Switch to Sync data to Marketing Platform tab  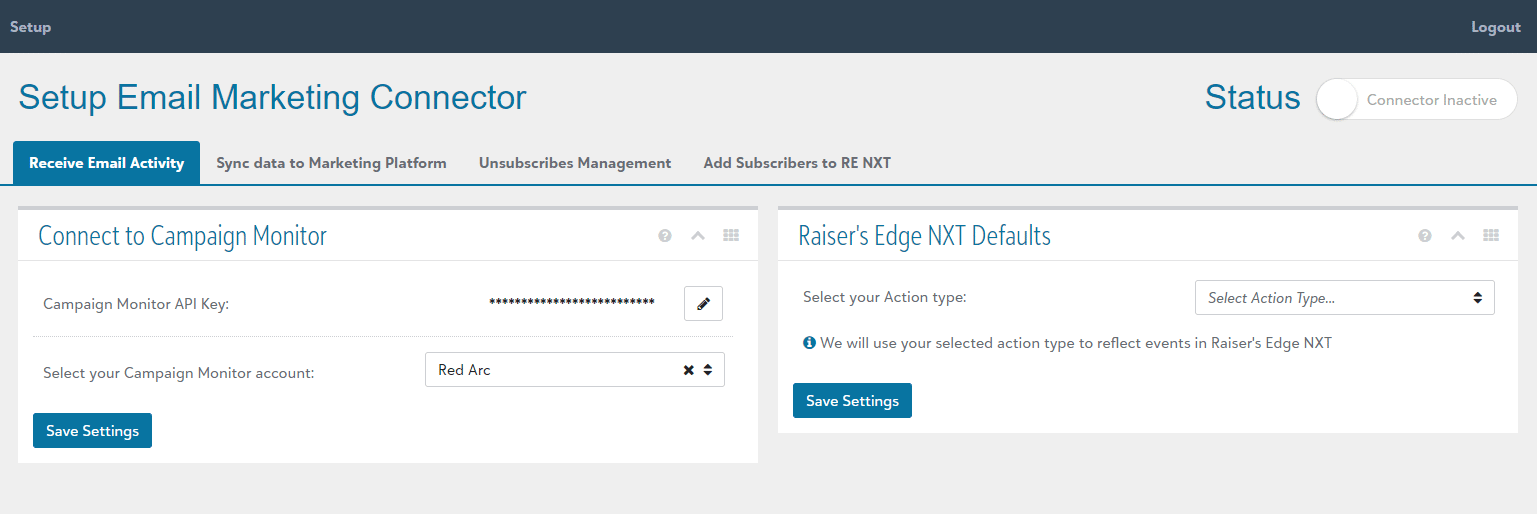pyautogui.click(x=331, y=163)
